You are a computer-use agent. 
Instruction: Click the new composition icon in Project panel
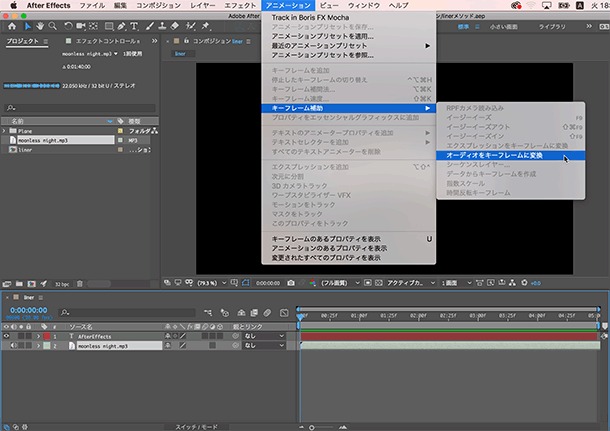[x=32, y=284]
